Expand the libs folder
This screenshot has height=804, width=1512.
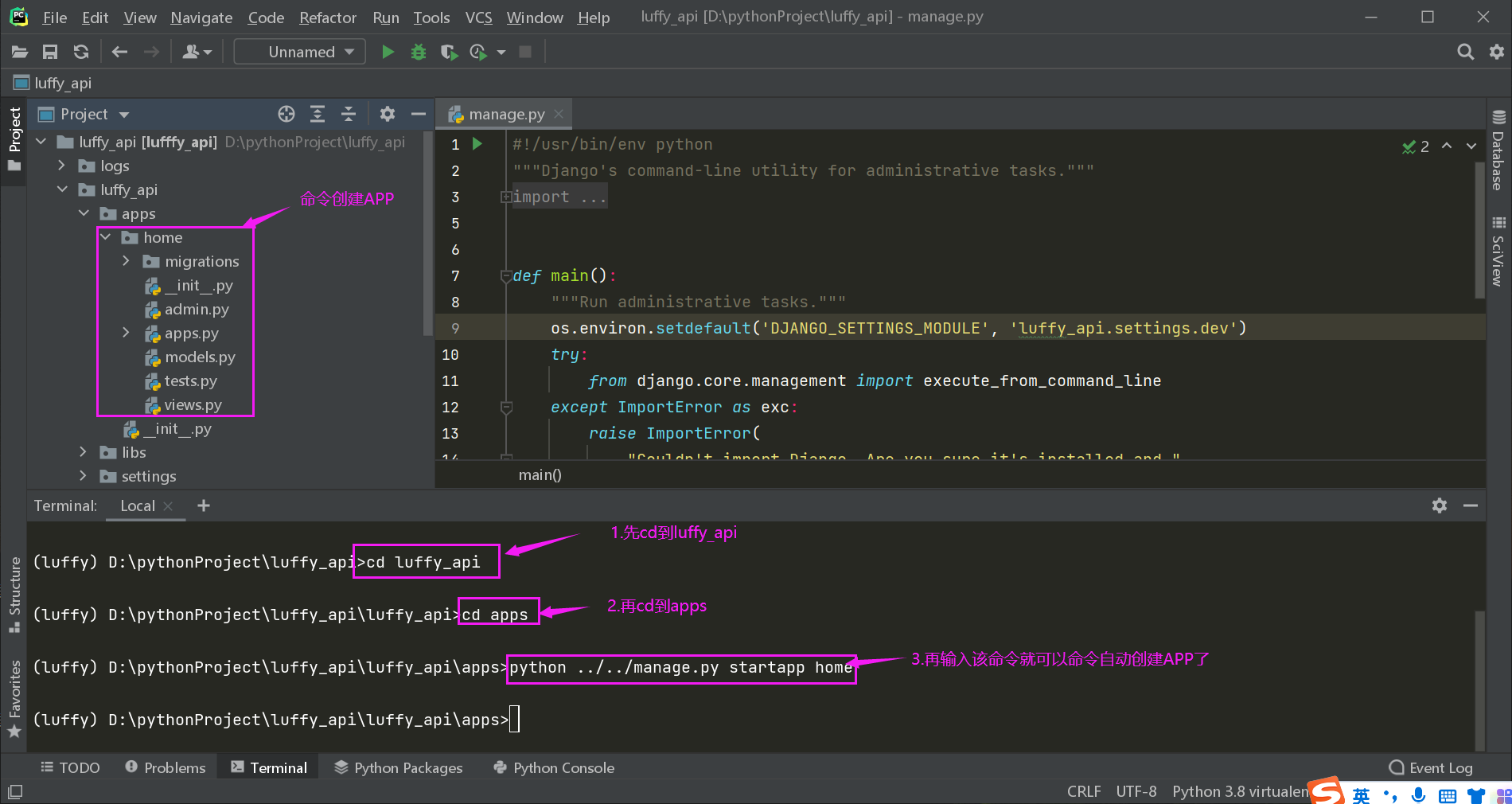click(84, 452)
